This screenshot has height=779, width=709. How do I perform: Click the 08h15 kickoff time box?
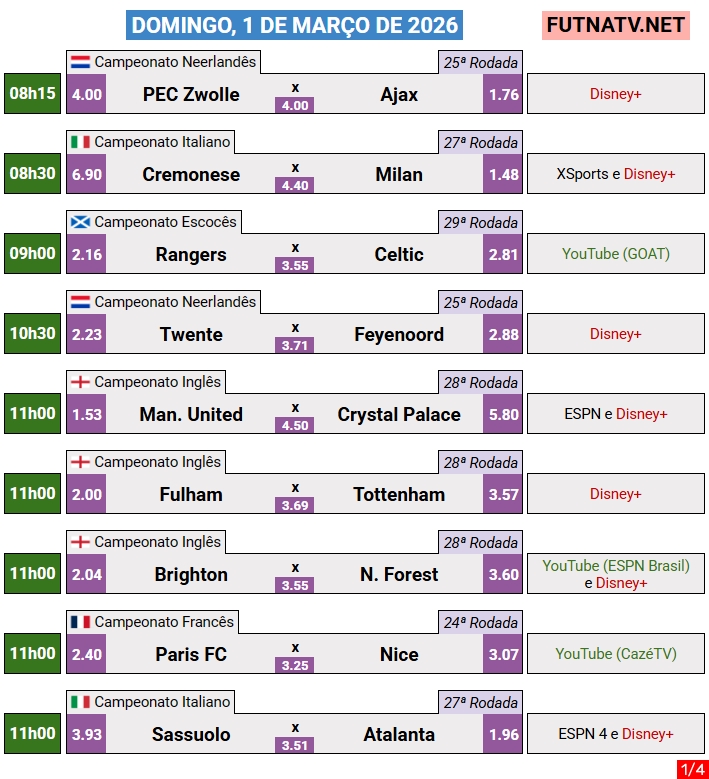click(33, 93)
